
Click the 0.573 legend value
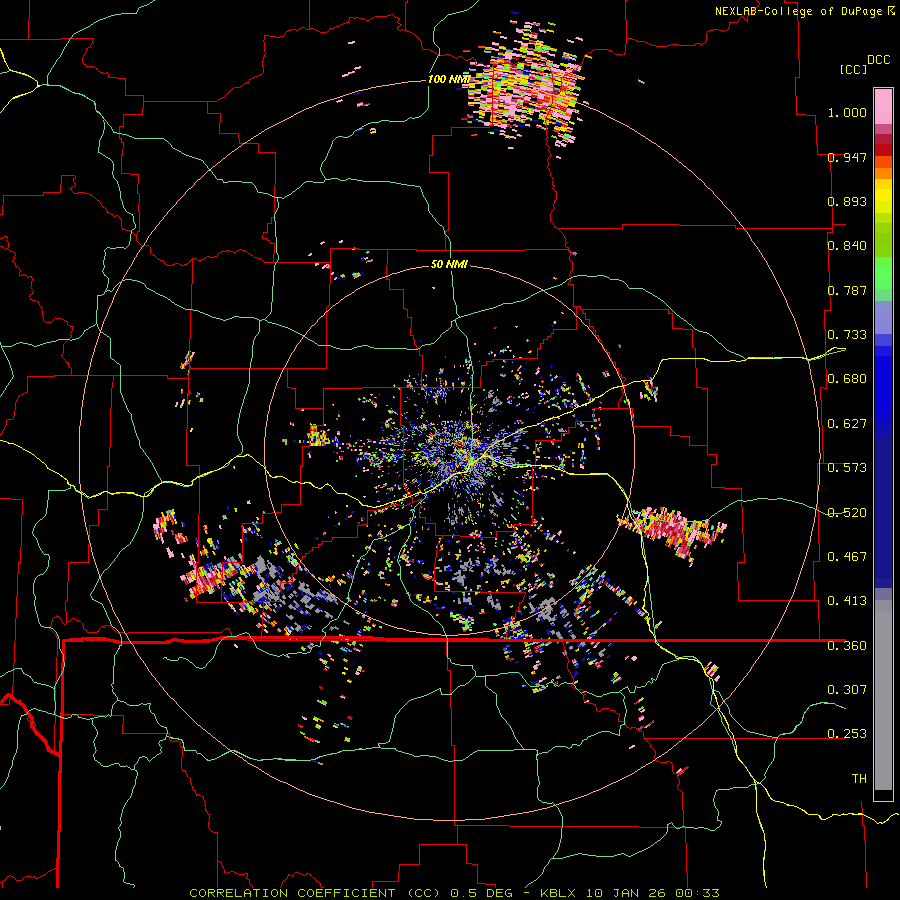point(847,468)
